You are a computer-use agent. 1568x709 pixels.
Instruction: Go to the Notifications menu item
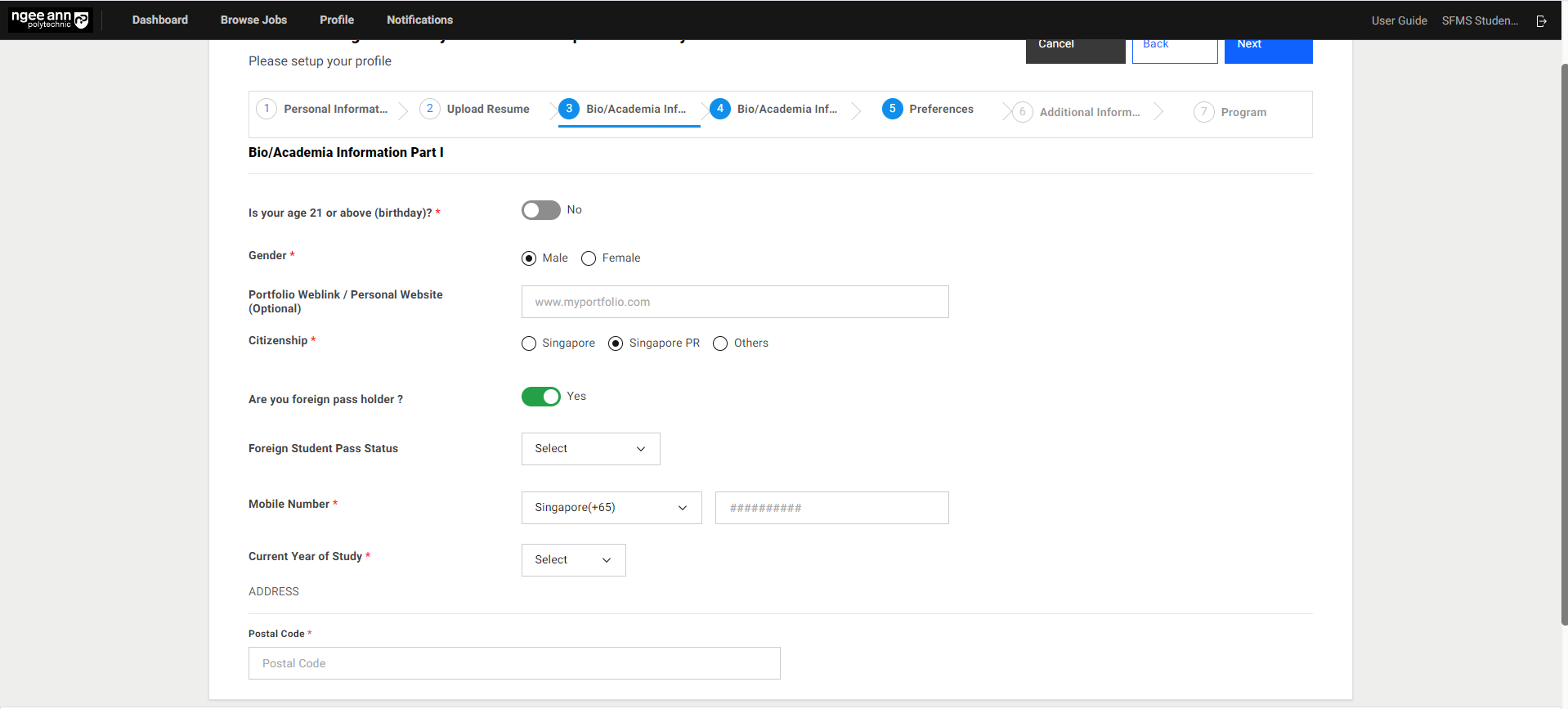click(419, 20)
